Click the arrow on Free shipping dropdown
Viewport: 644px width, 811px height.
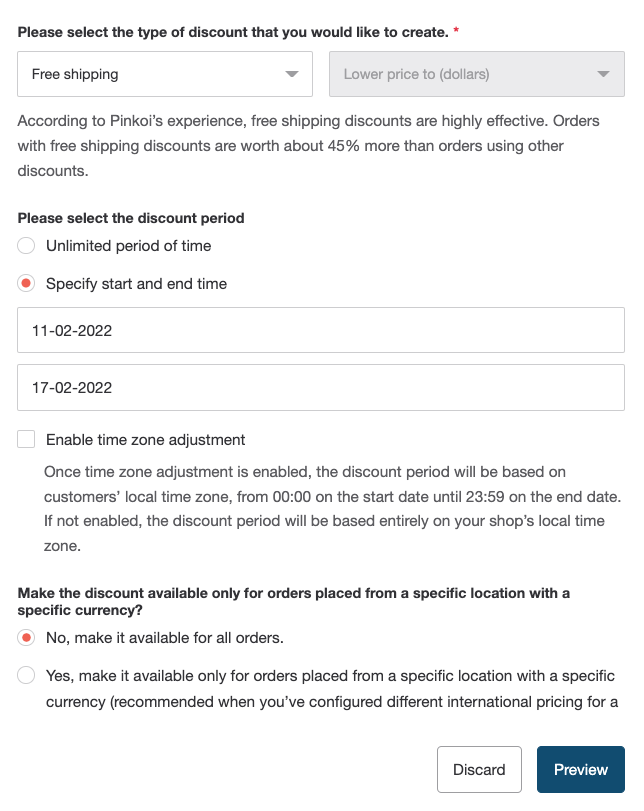click(292, 74)
